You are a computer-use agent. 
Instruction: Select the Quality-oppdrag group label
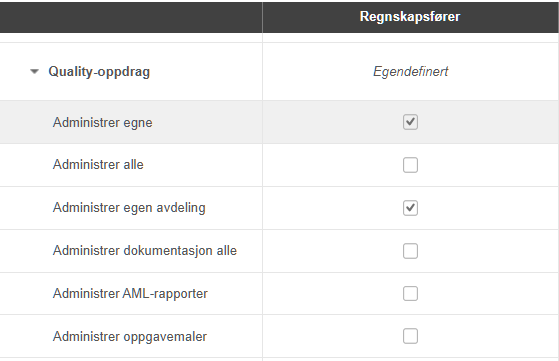(x=99, y=72)
